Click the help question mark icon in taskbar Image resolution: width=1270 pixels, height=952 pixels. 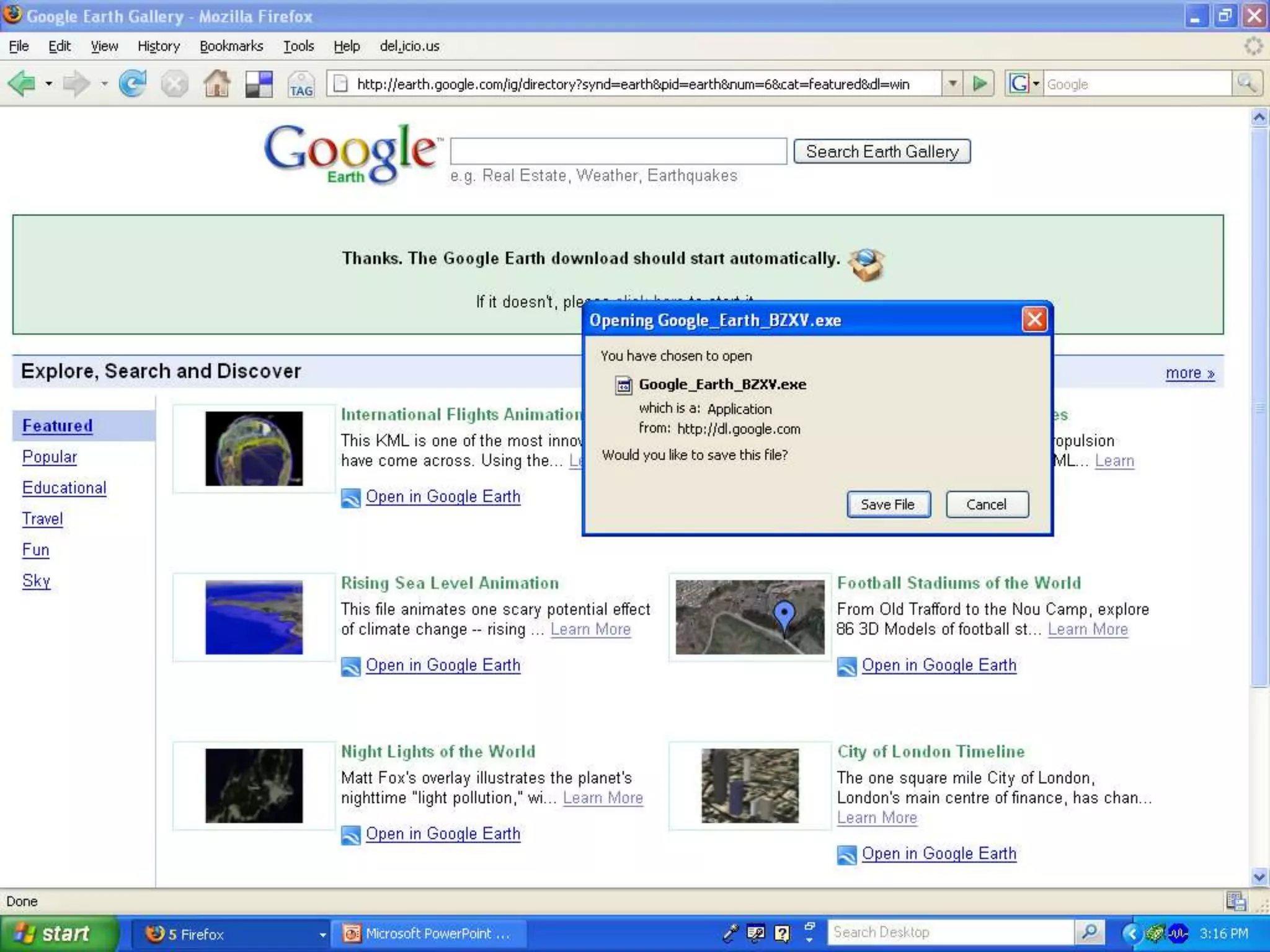click(x=783, y=933)
